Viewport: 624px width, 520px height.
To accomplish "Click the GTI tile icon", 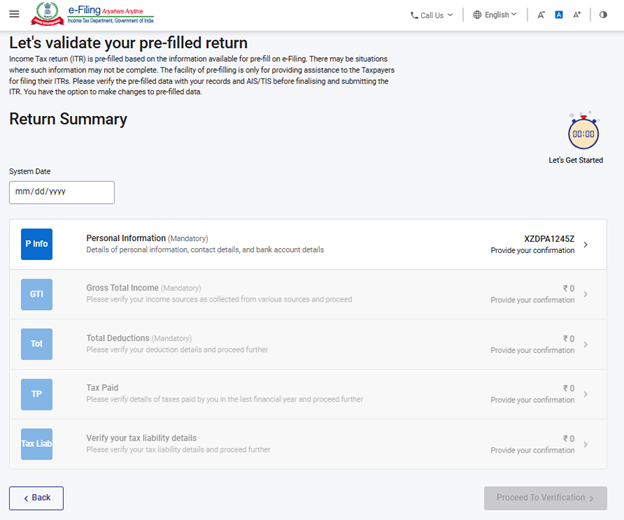I will (x=37, y=294).
